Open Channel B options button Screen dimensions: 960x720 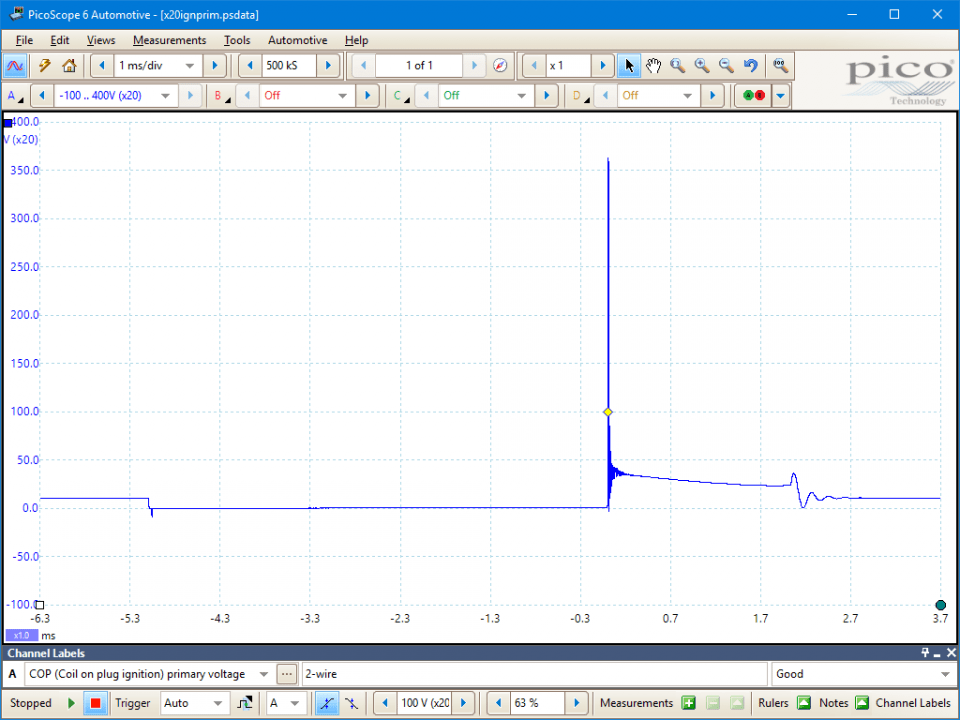[222, 96]
